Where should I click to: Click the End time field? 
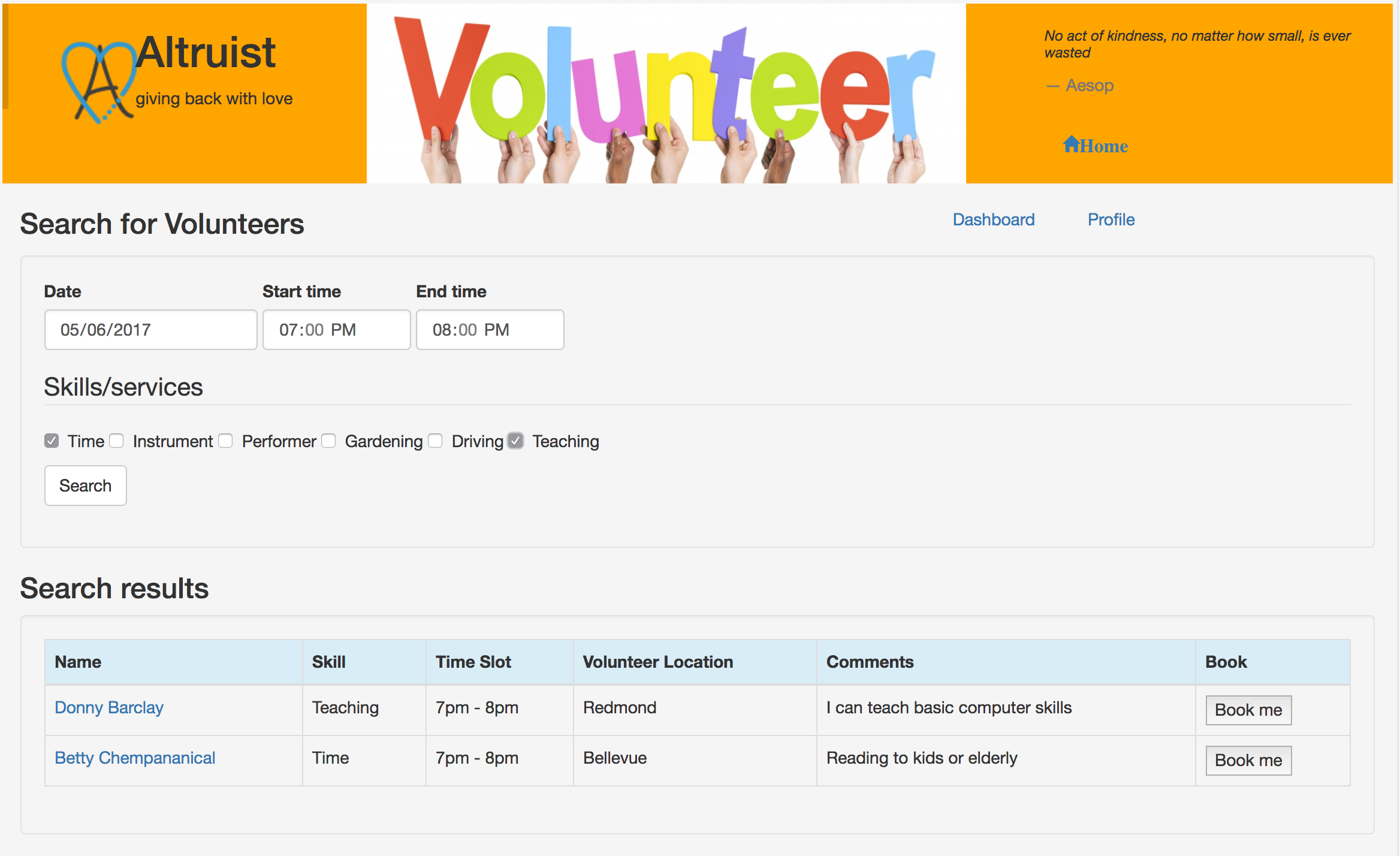pos(490,330)
